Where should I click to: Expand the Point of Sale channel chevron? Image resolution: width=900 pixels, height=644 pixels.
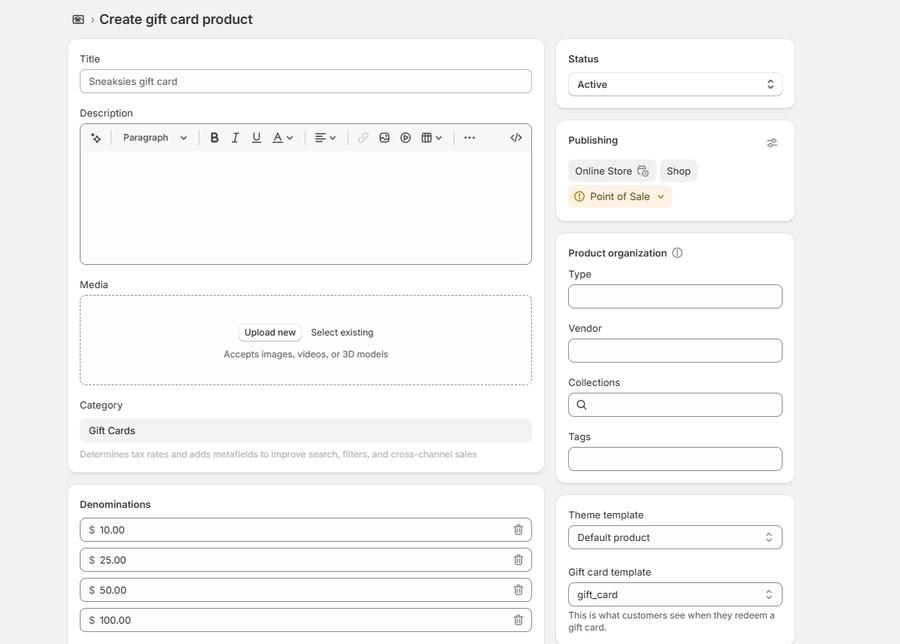point(661,197)
